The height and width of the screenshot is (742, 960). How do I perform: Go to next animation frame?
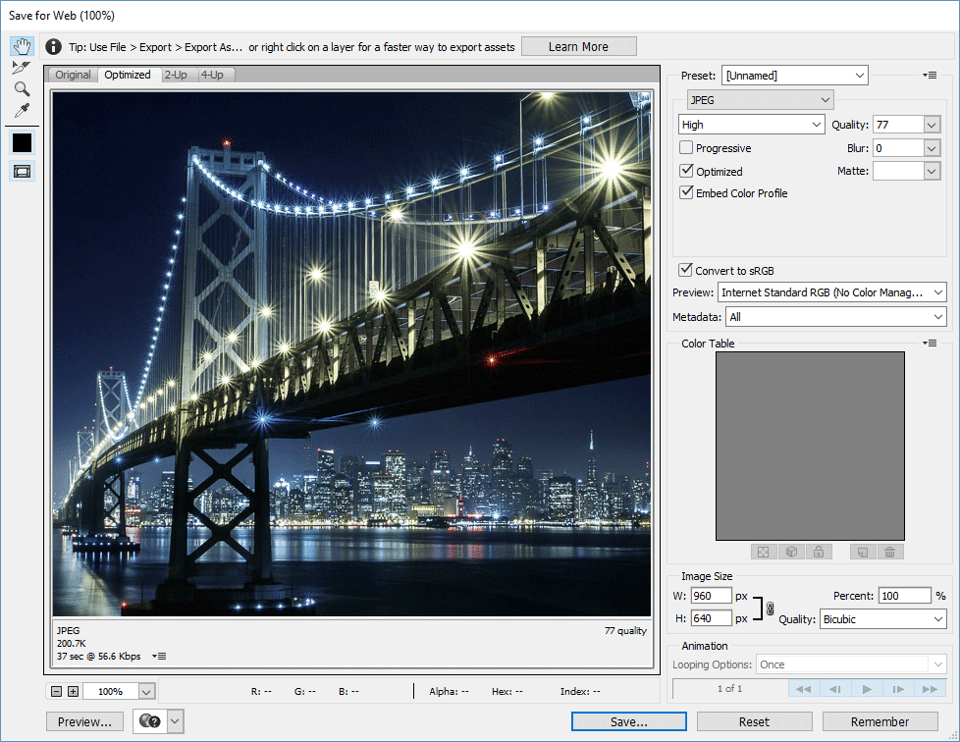pyautogui.click(x=898, y=689)
